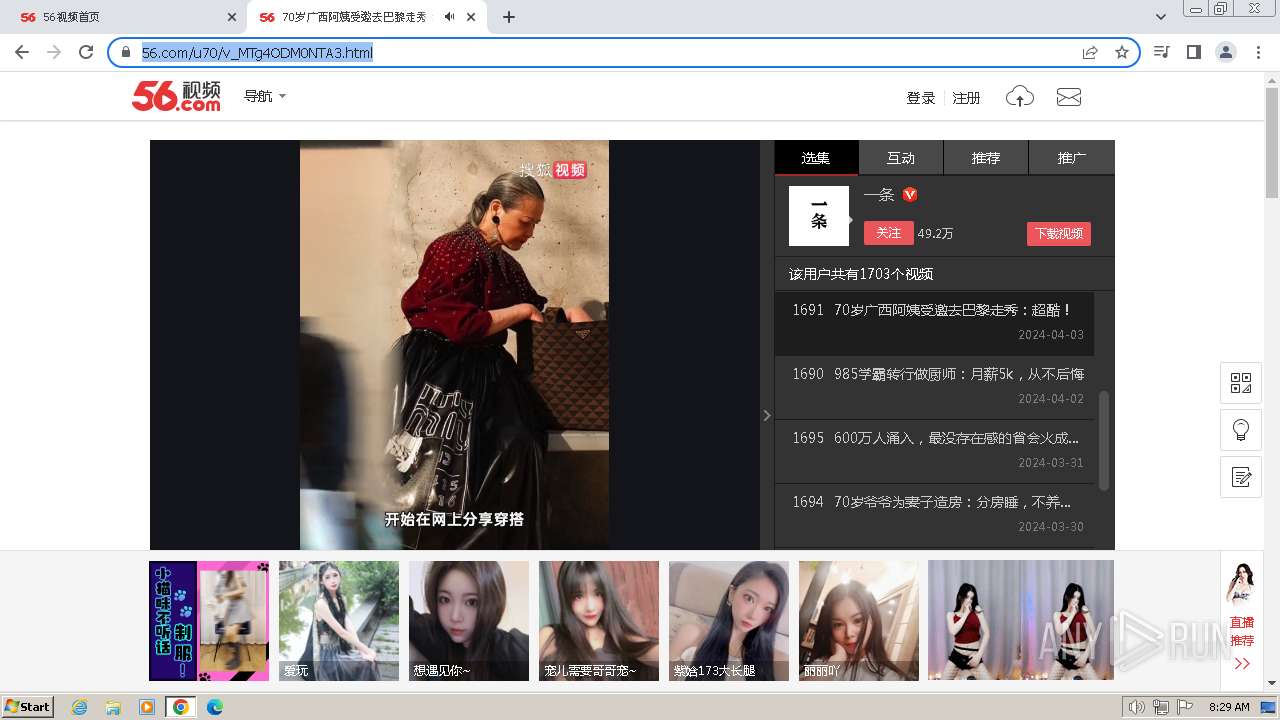Viewport: 1280px width, 720px height.
Task: Switch to the 56视频首页 browser tab
Action: point(120,17)
